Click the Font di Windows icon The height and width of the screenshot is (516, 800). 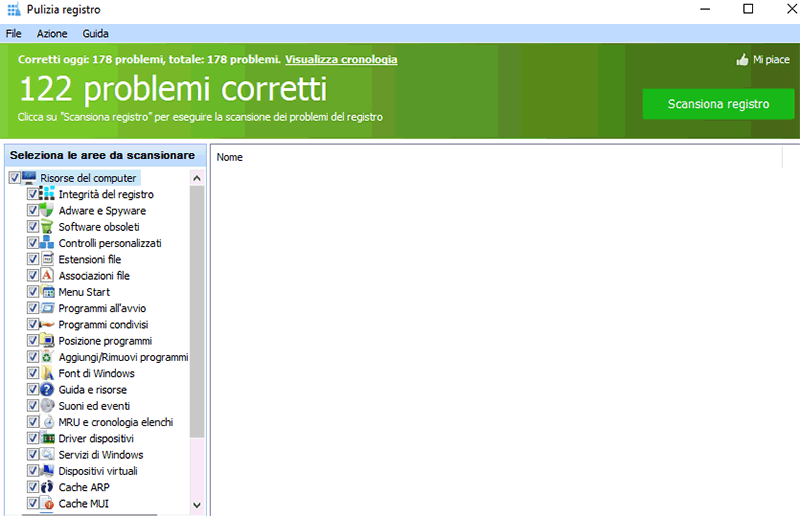[47, 373]
